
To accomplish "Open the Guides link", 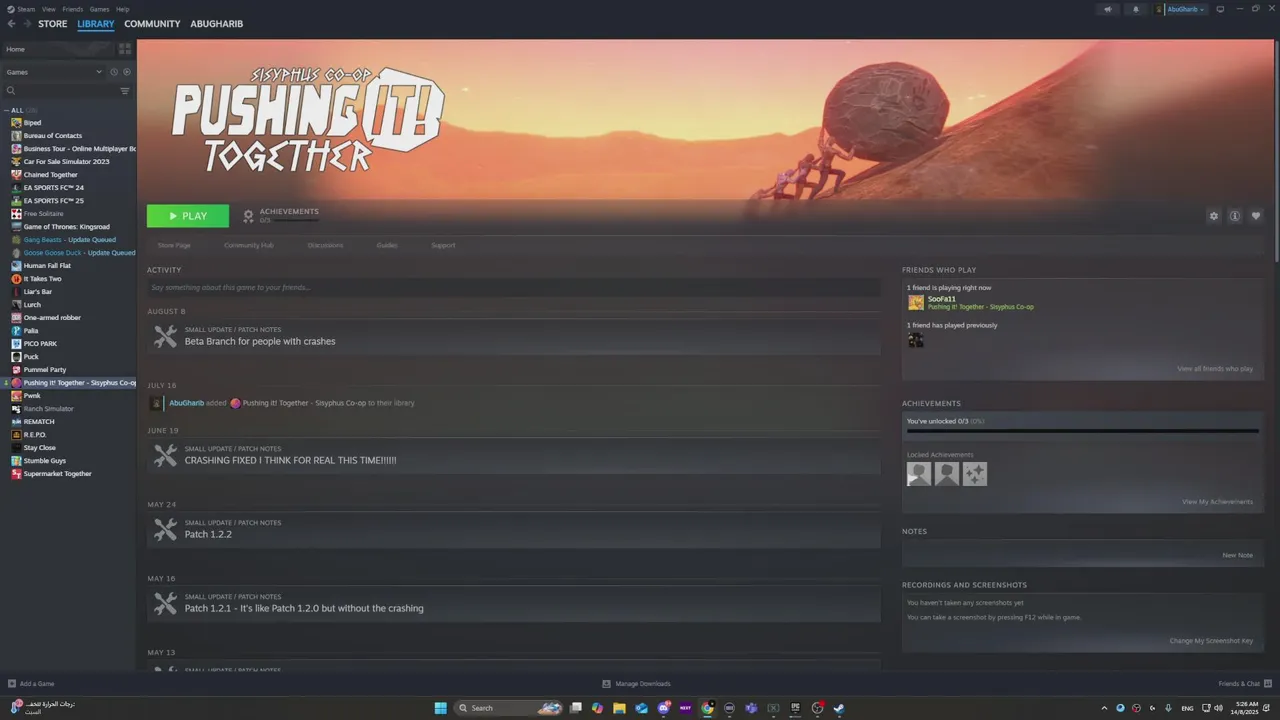I will 387,245.
